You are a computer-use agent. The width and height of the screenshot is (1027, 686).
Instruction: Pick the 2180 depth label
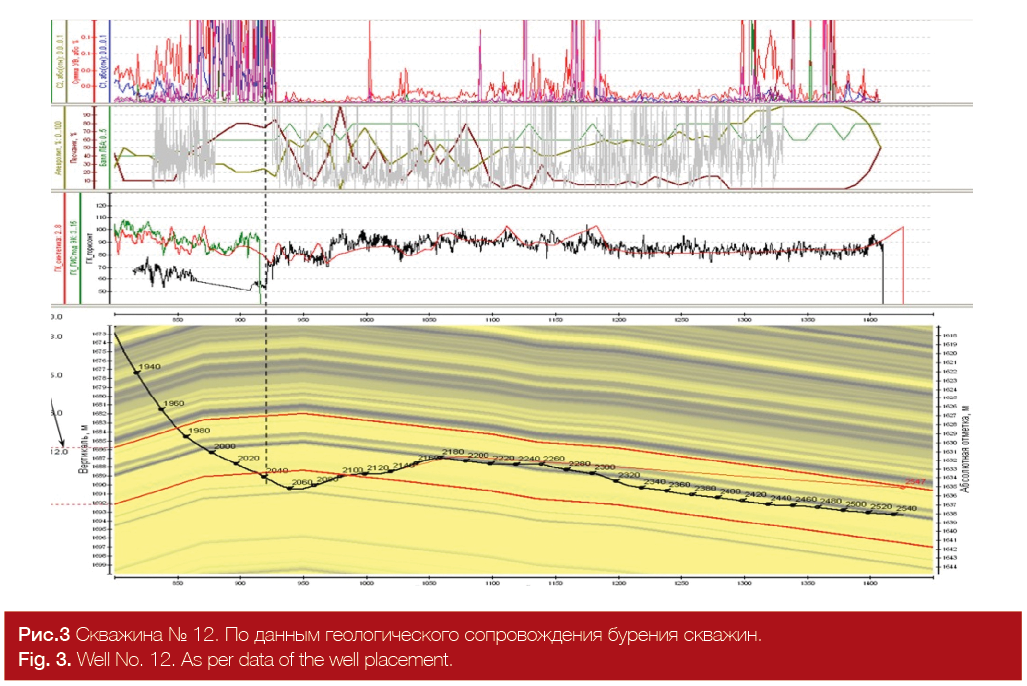[453, 452]
